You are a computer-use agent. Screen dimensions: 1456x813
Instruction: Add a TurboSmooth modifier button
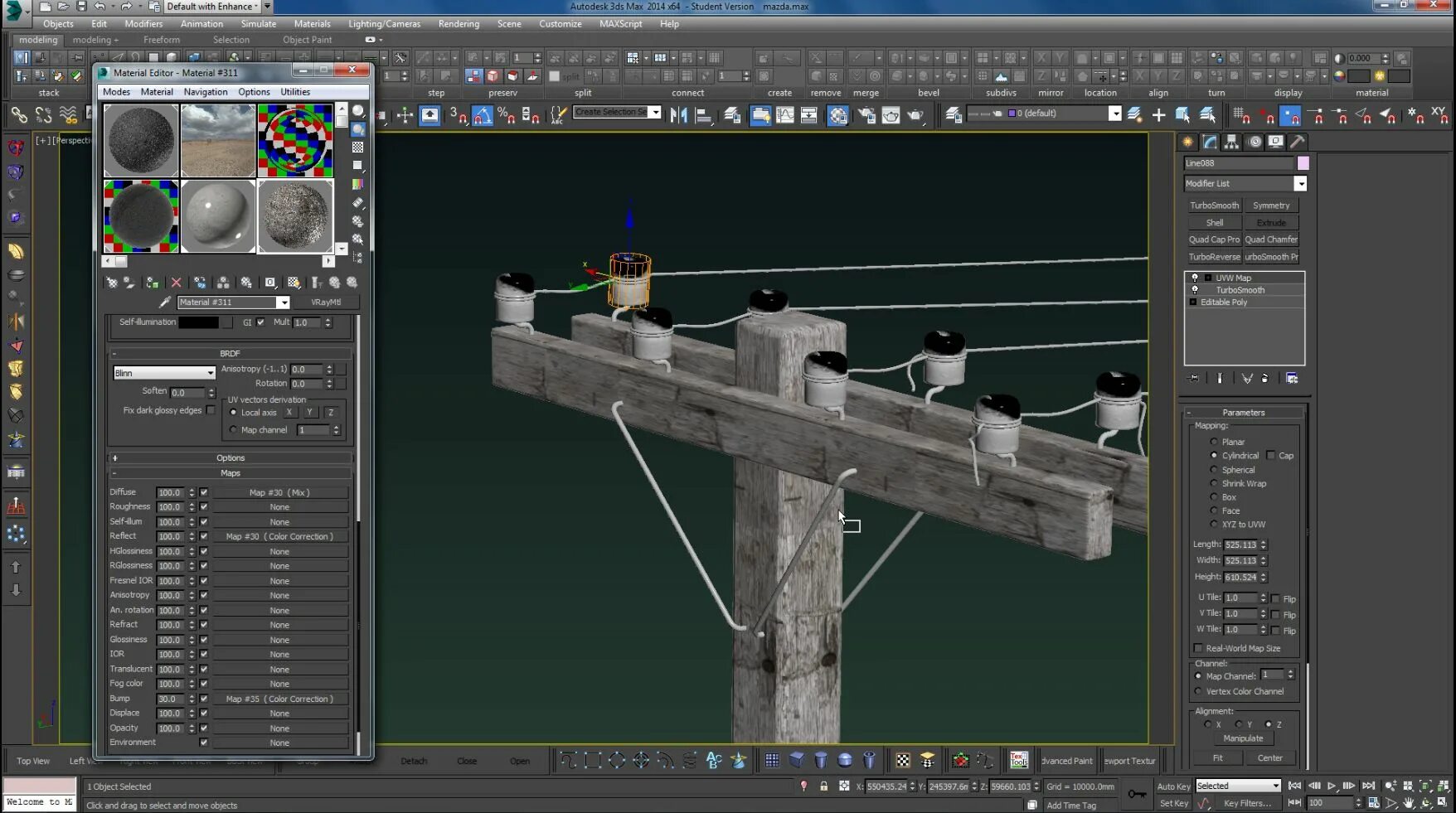[1215, 206]
